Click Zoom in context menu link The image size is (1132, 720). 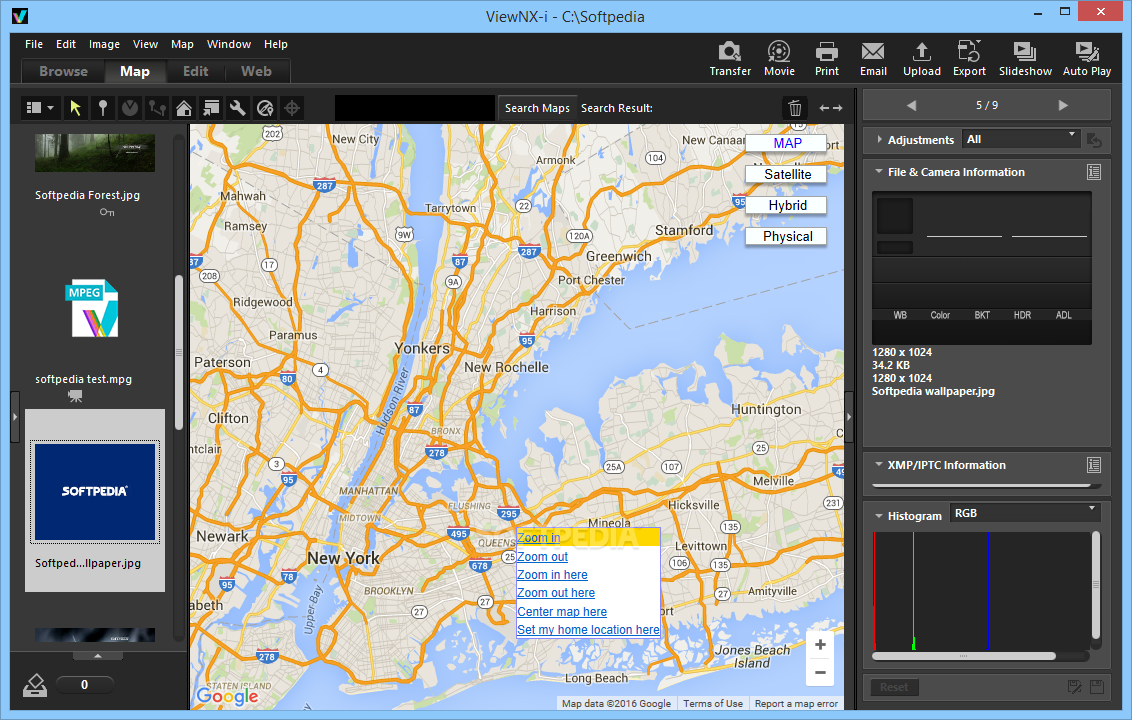(x=539, y=537)
